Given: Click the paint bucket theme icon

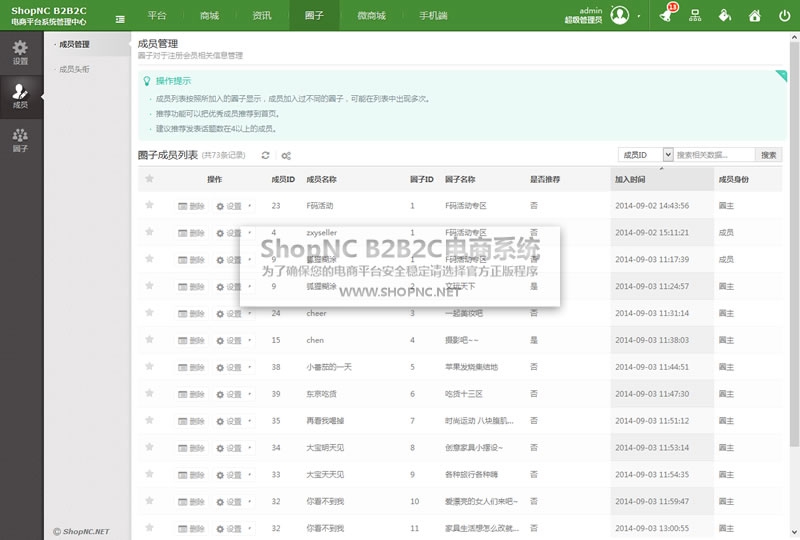Looking at the screenshot, I should pyautogui.click(x=724, y=15).
